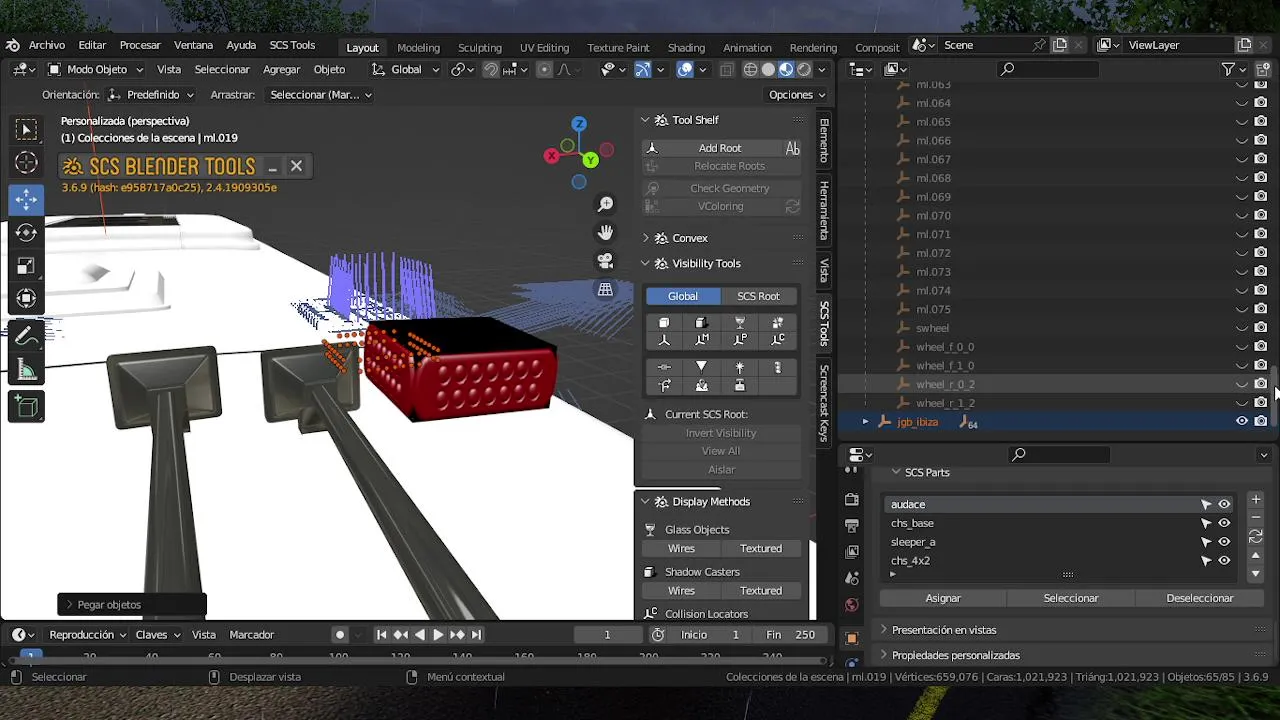Add a new SCS part with plus
The height and width of the screenshot is (720, 1280).
pyautogui.click(x=1256, y=499)
